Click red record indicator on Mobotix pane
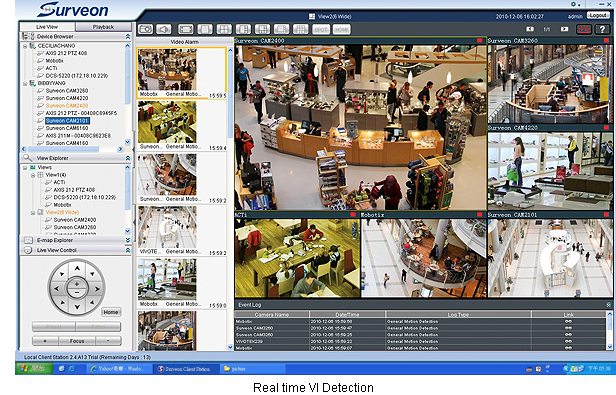 tap(479, 215)
